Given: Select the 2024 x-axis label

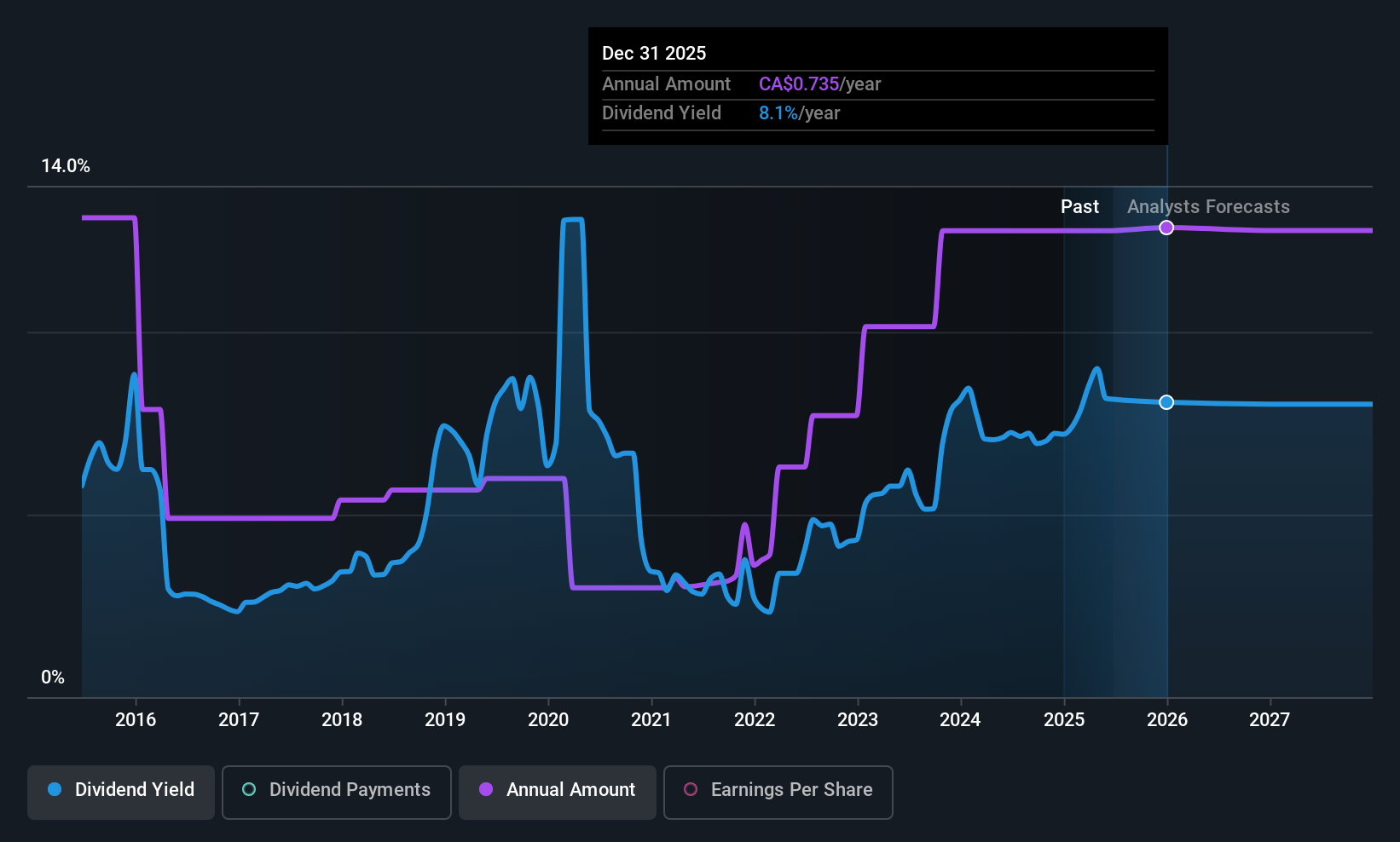Looking at the screenshot, I should tap(960, 720).
